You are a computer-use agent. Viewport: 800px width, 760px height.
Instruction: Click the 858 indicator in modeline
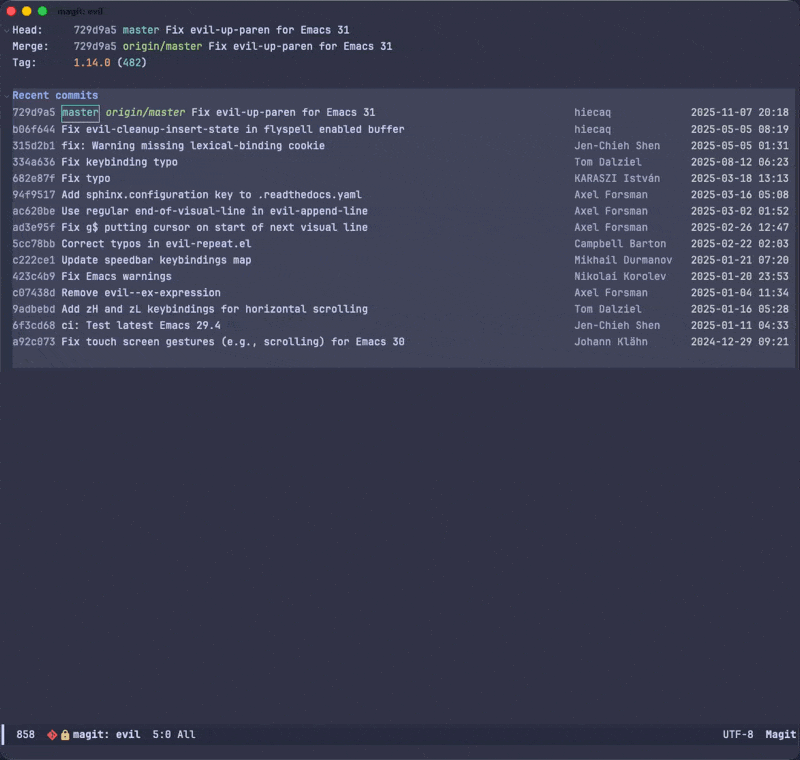26,734
